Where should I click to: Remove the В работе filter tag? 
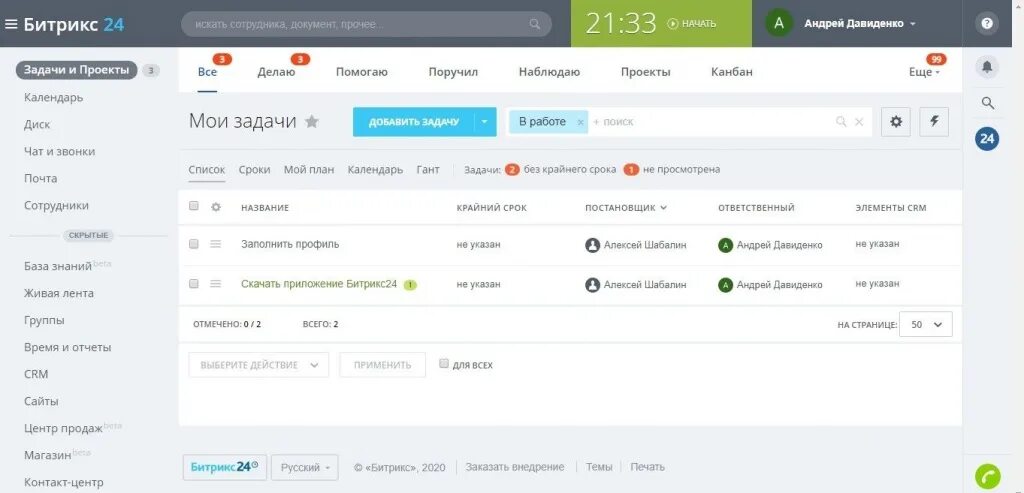580,122
